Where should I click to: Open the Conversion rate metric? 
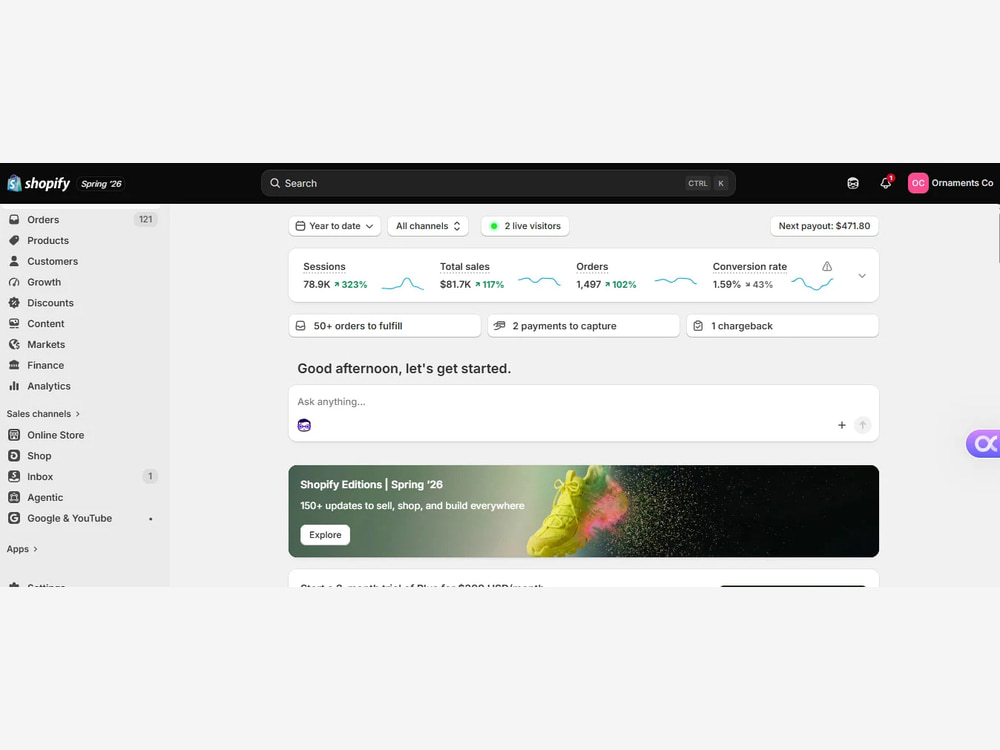(x=749, y=267)
